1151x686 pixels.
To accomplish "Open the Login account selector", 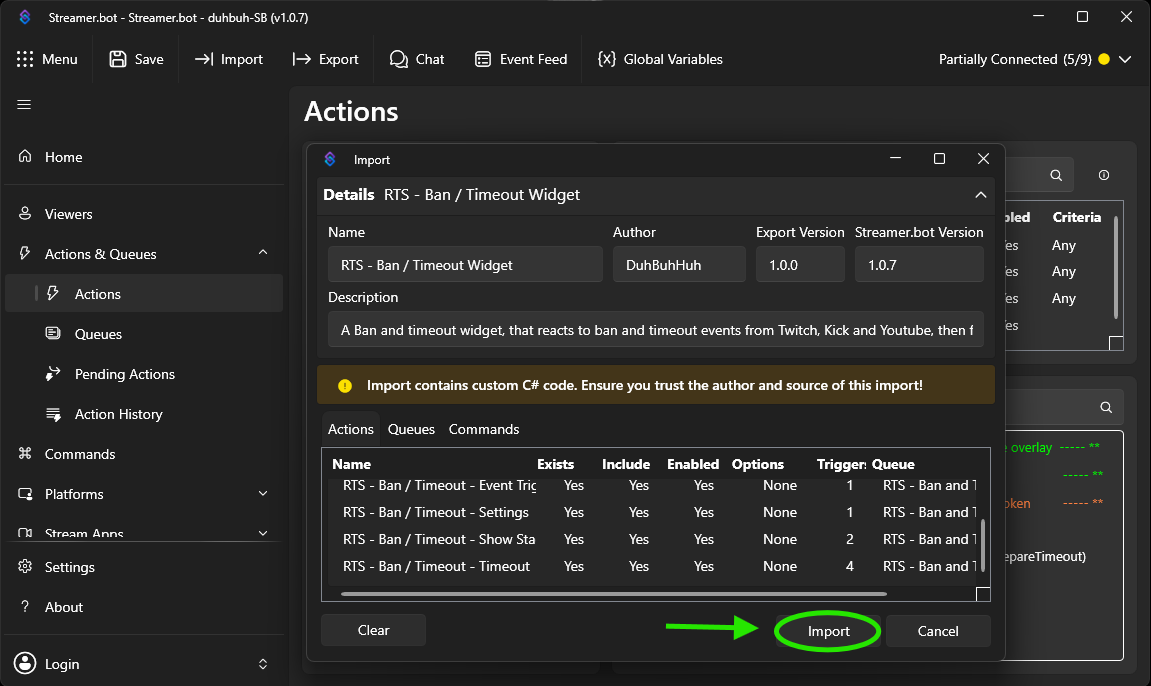I will [x=144, y=664].
